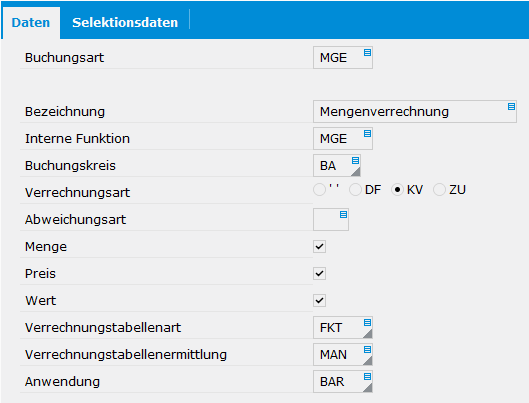Click the list icon in Anwendung field
Screen dimensions: 529x403
click(x=367, y=376)
